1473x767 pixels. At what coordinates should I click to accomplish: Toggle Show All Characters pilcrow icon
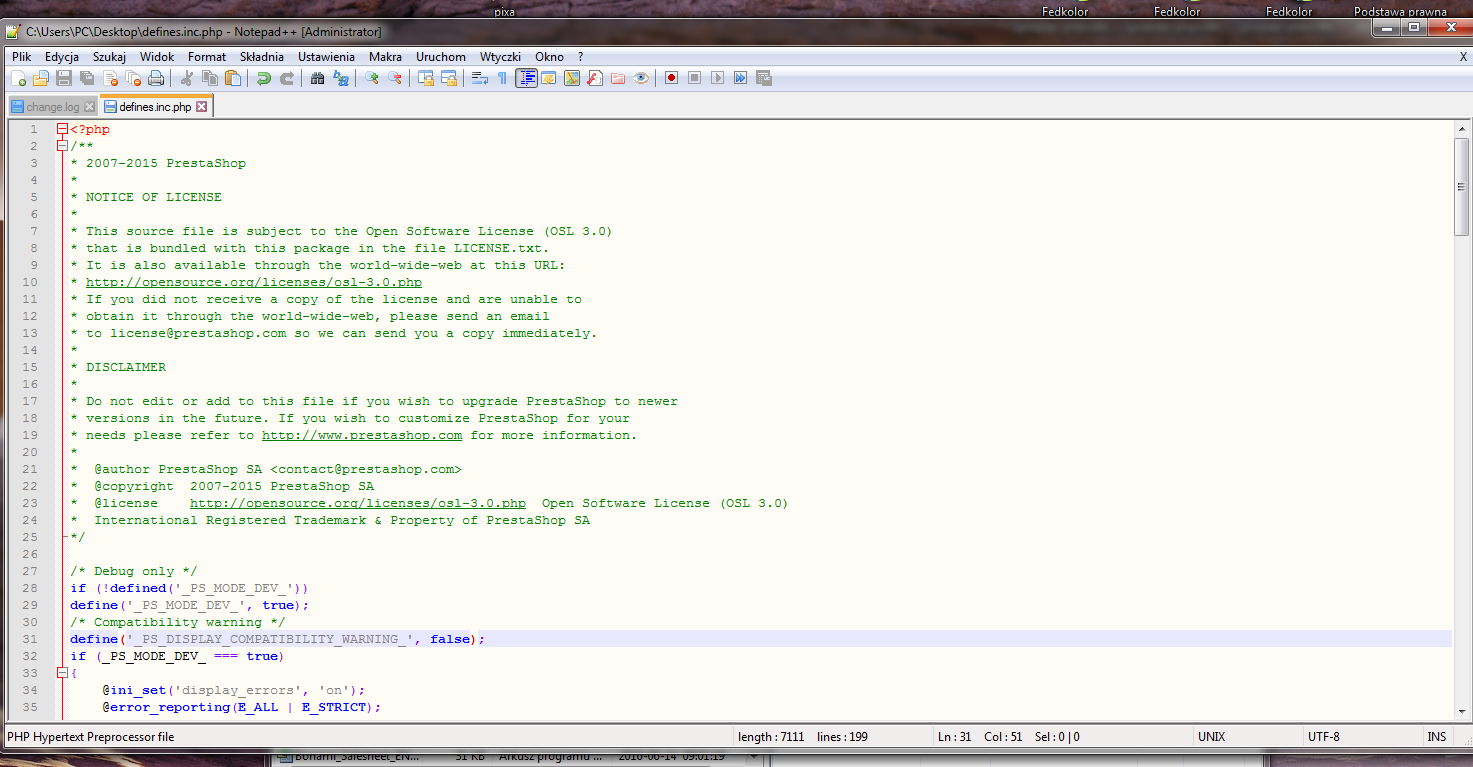point(502,78)
